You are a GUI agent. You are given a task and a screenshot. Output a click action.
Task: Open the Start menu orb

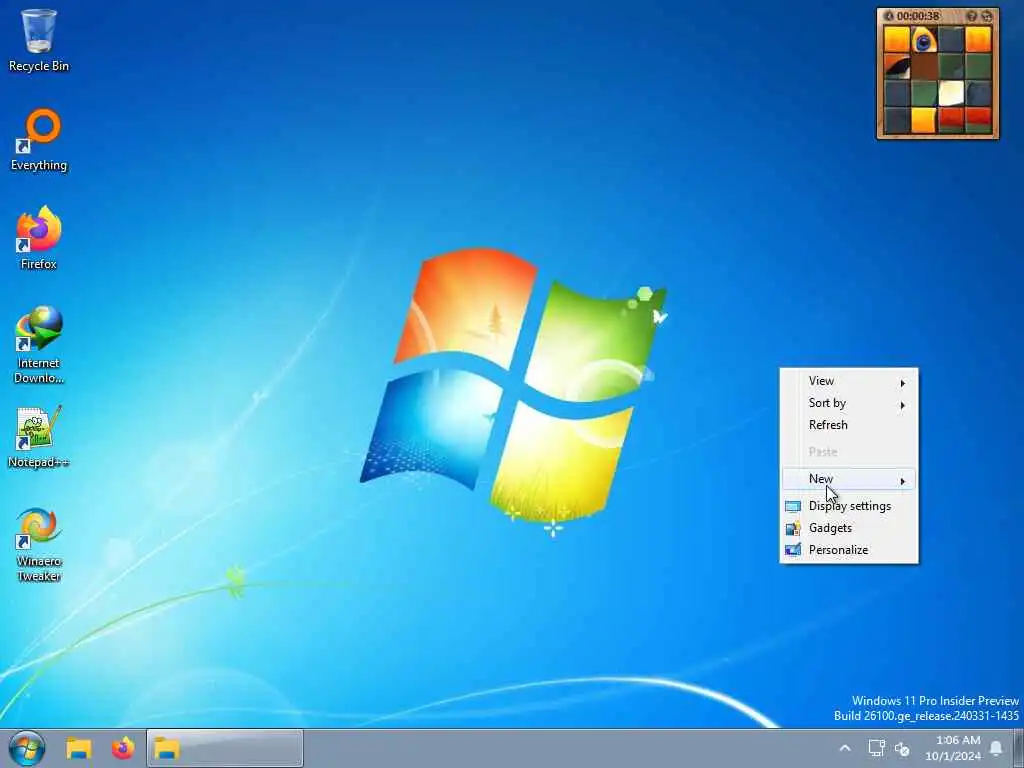(x=27, y=748)
